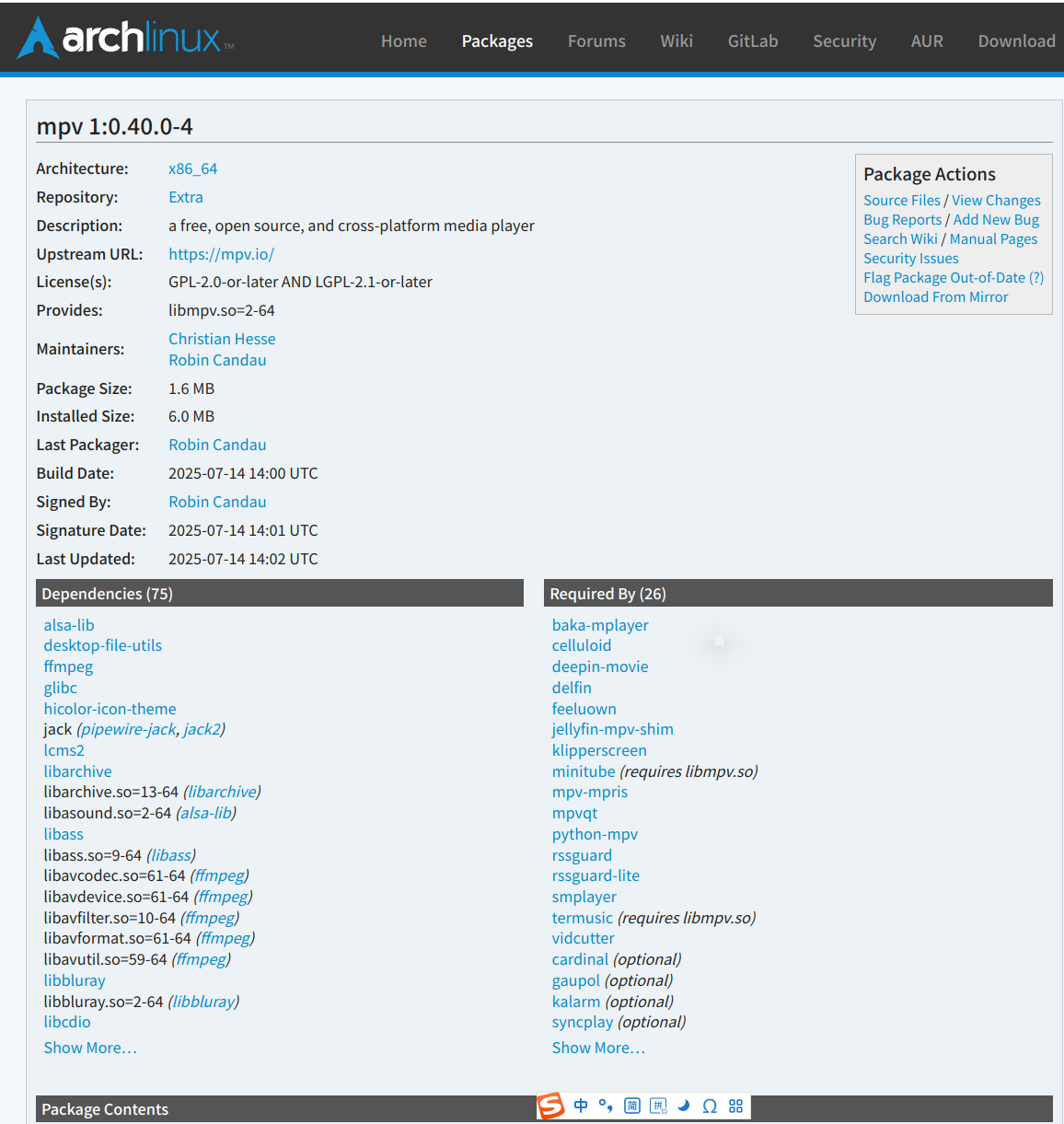Open the hicolor-icon-theme dependency
Viewport: 1064px width, 1124px height.
click(x=110, y=709)
